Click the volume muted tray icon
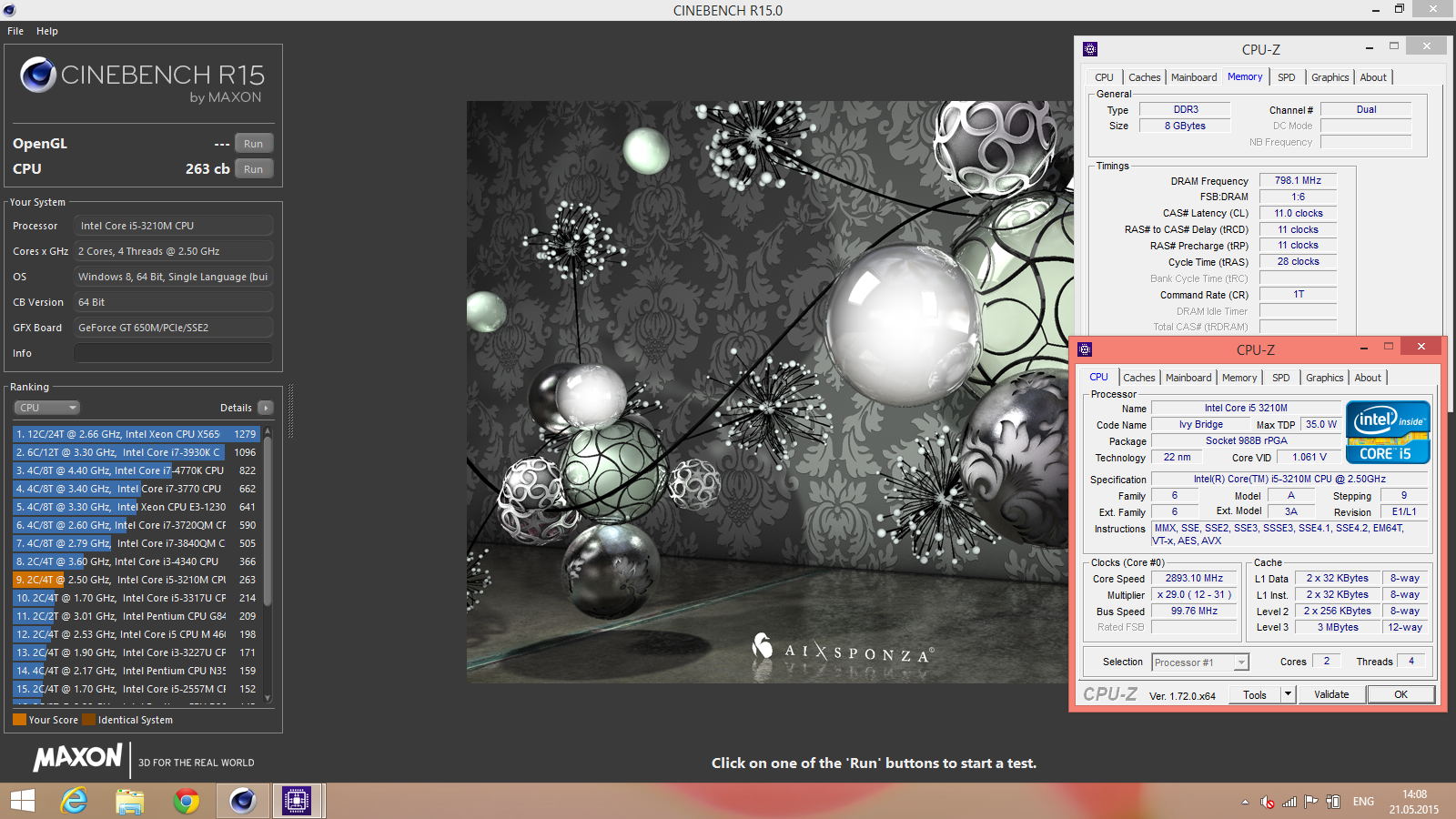The width and height of the screenshot is (1456, 819). coord(1267,802)
